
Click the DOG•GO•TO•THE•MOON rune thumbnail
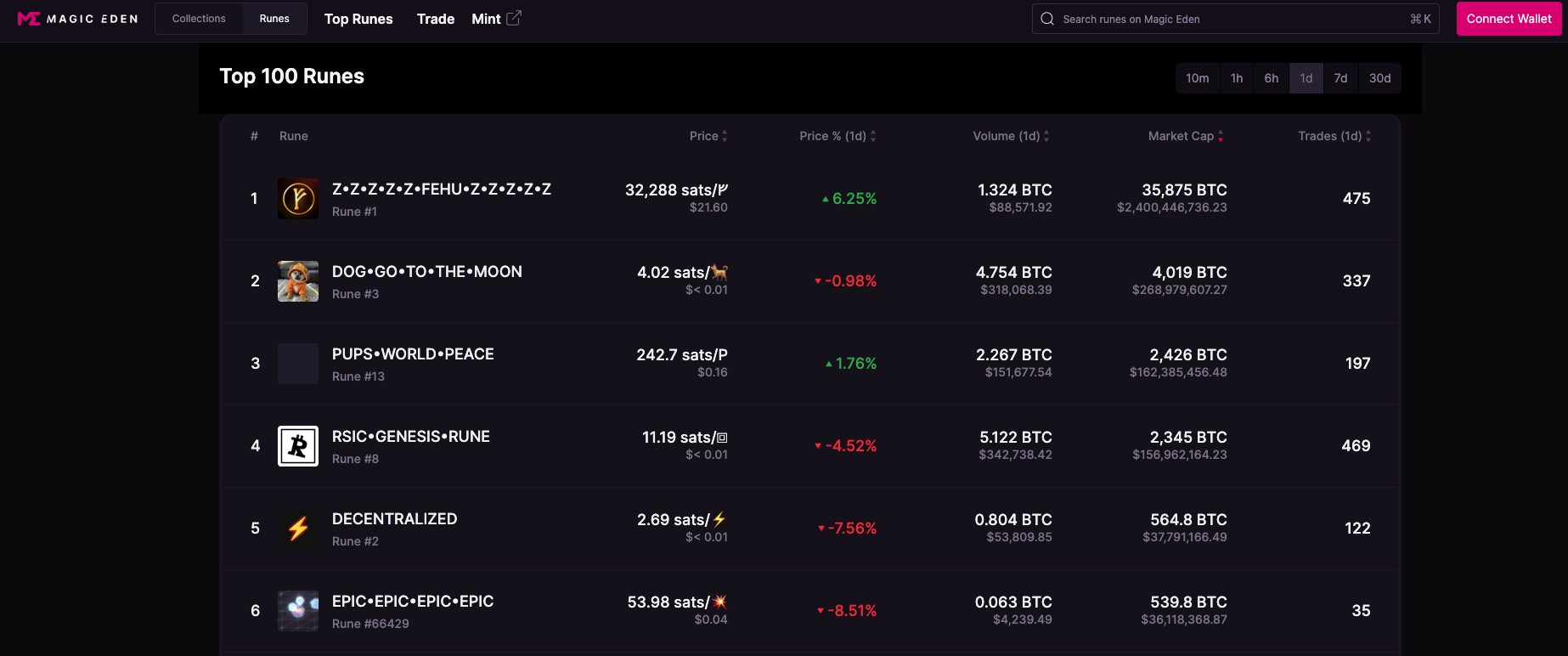tap(298, 281)
